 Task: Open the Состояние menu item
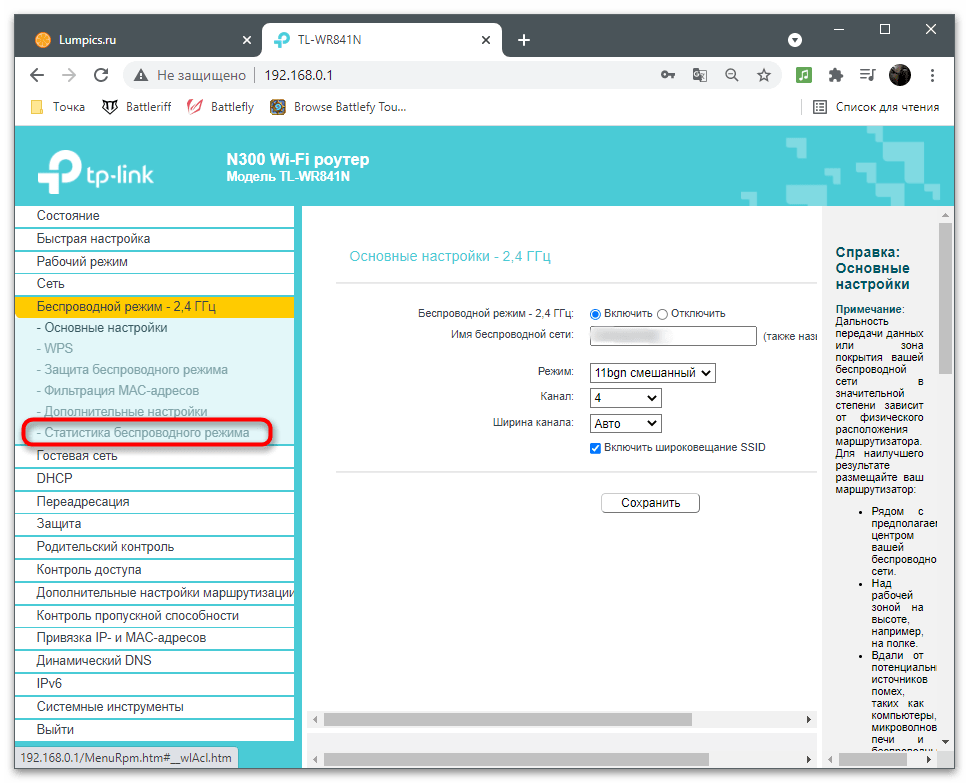(x=154, y=216)
